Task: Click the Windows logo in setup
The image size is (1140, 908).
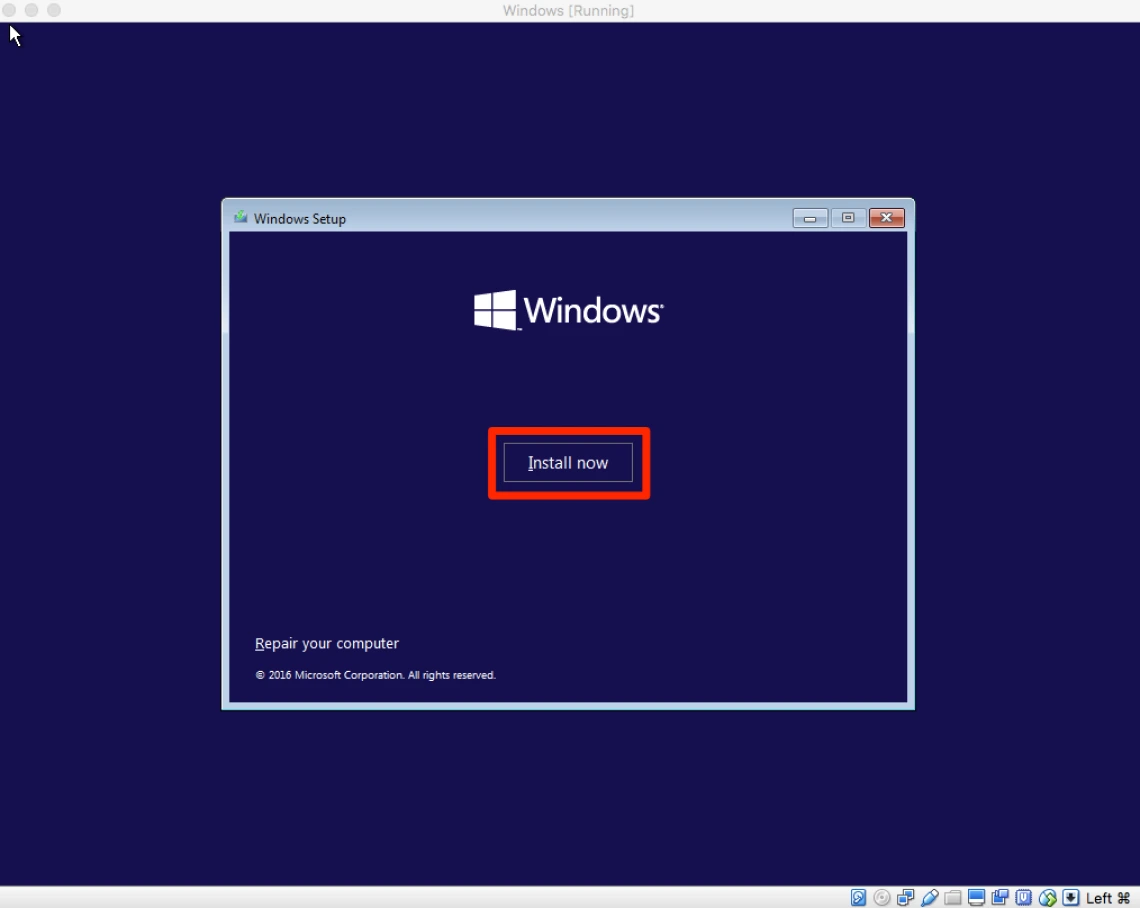Action: [569, 310]
